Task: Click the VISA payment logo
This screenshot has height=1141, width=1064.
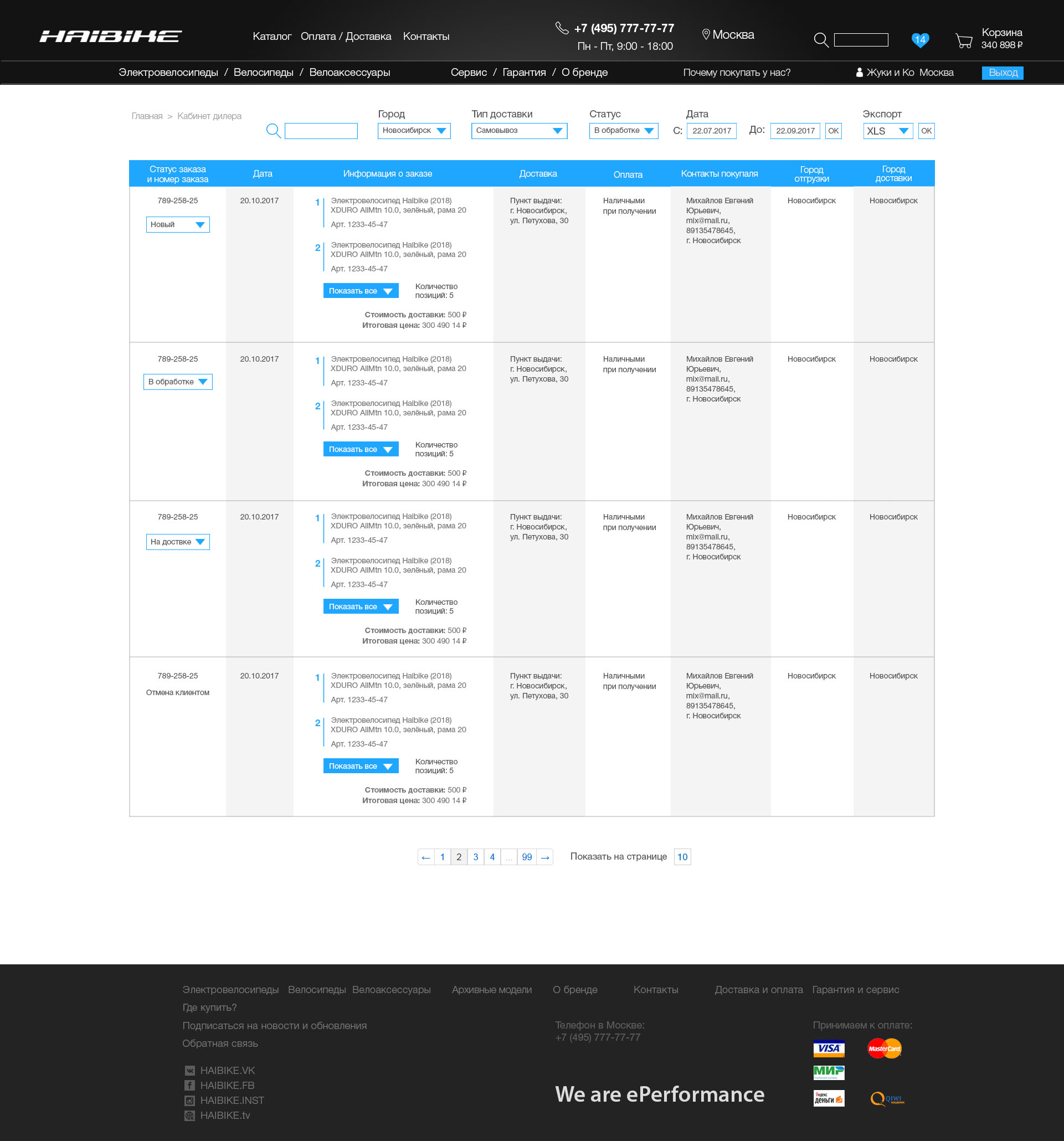Action: (829, 1048)
